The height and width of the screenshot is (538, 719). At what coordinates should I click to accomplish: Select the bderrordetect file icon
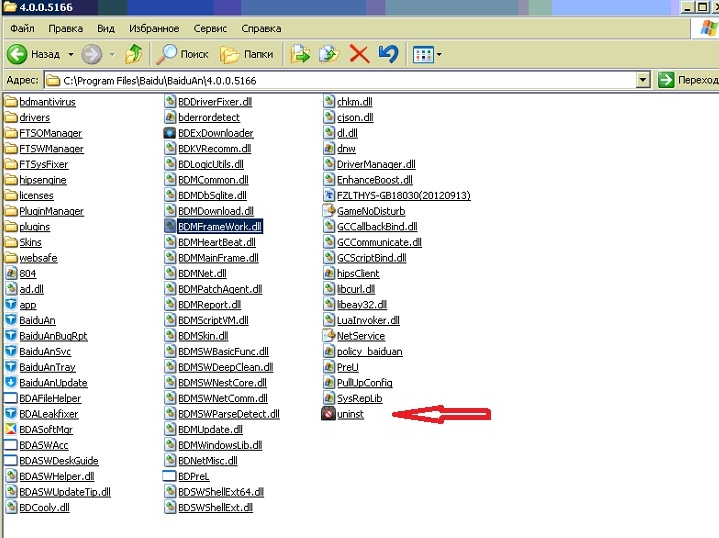pyautogui.click(x=170, y=117)
